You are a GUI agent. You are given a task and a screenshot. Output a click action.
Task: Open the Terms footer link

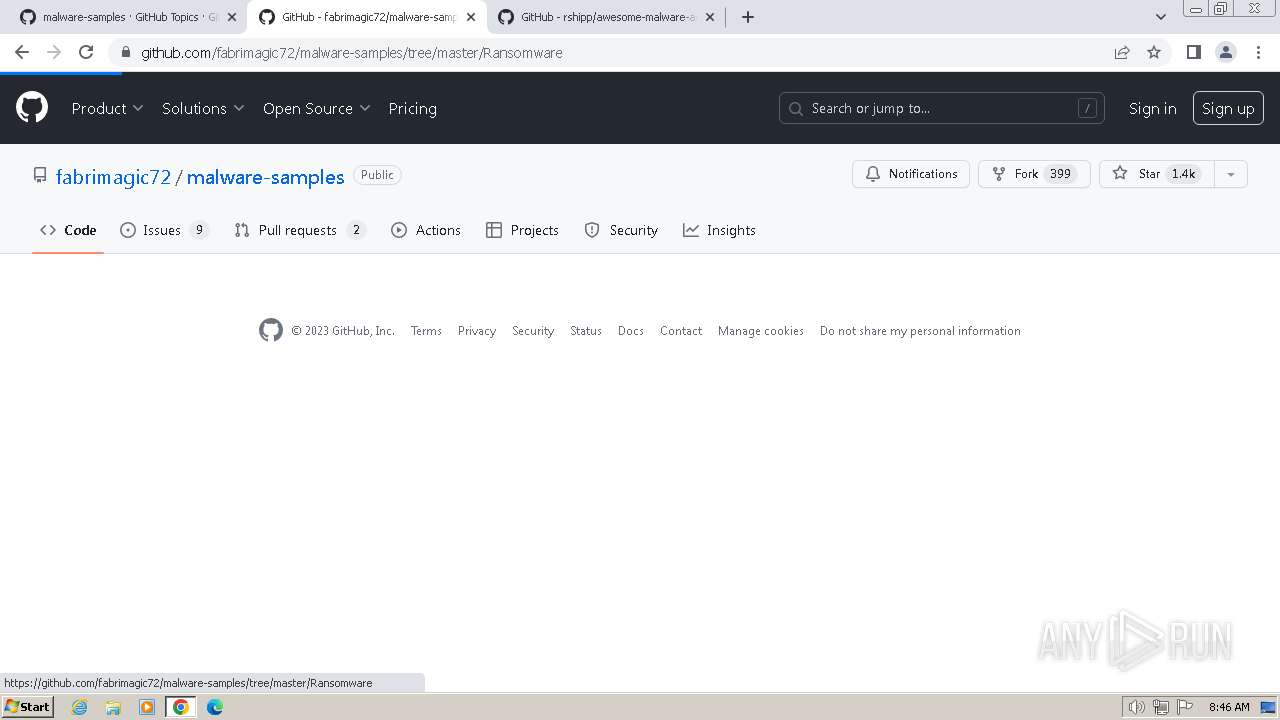click(x=426, y=331)
